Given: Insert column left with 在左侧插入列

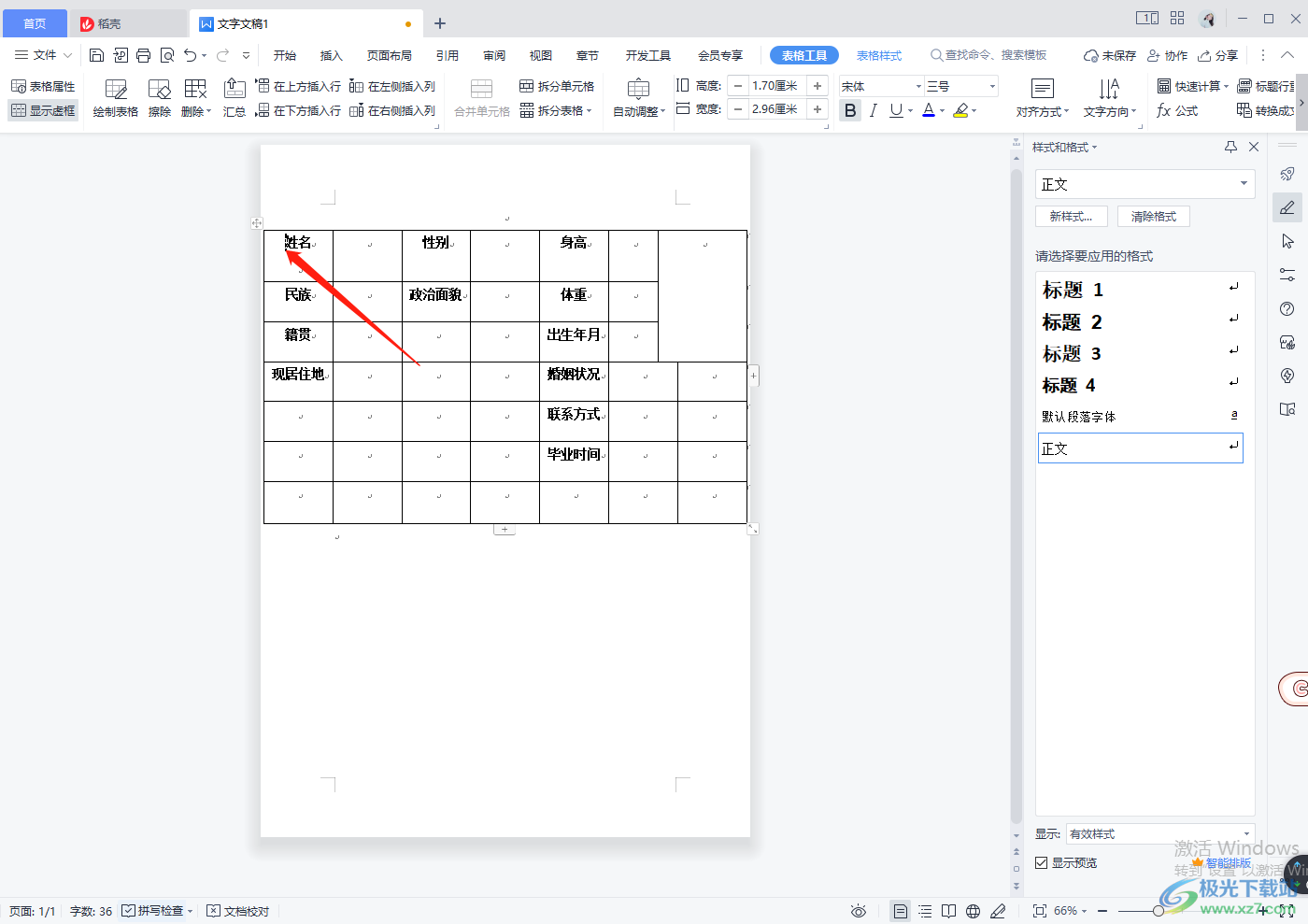Looking at the screenshot, I should point(392,86).
